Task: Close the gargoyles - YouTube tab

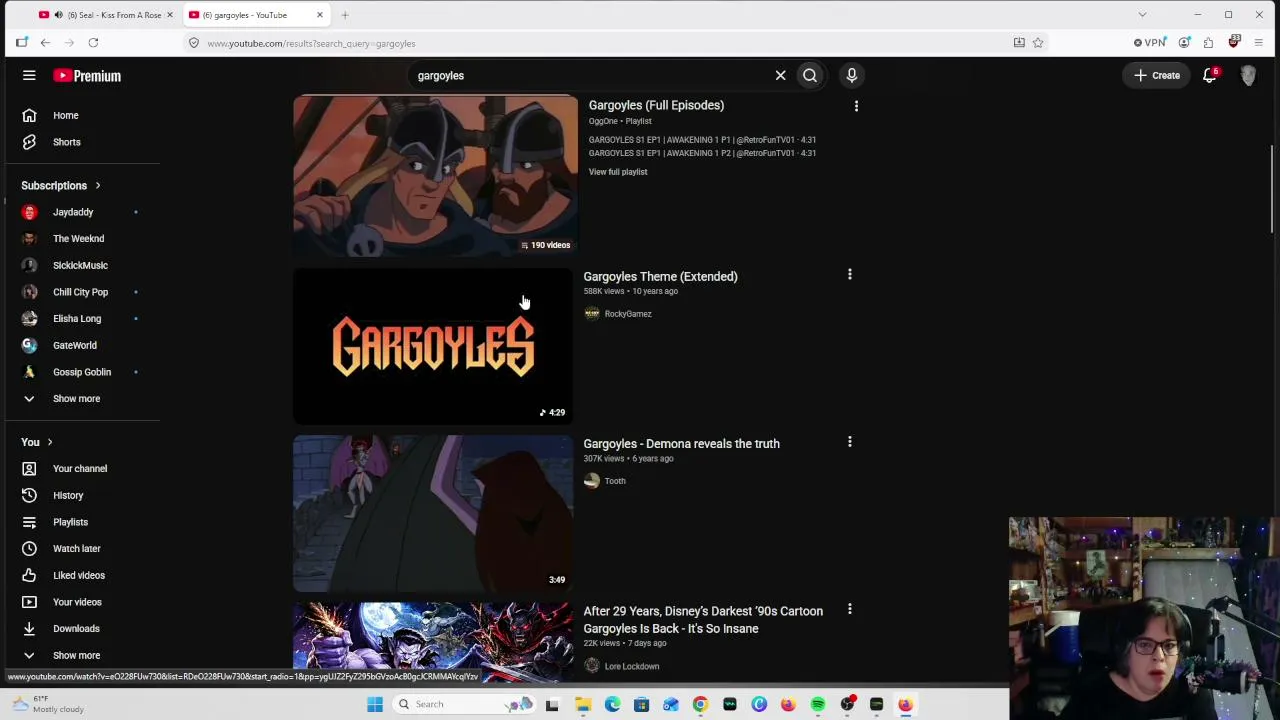Action: tap(320, 15)
